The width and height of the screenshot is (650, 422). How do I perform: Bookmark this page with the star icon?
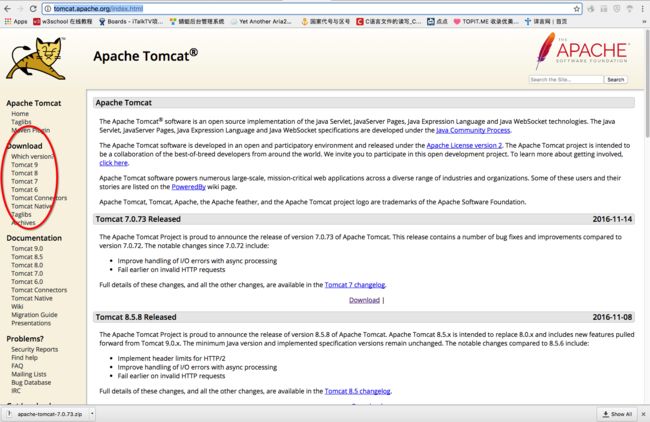click(576, 9)
